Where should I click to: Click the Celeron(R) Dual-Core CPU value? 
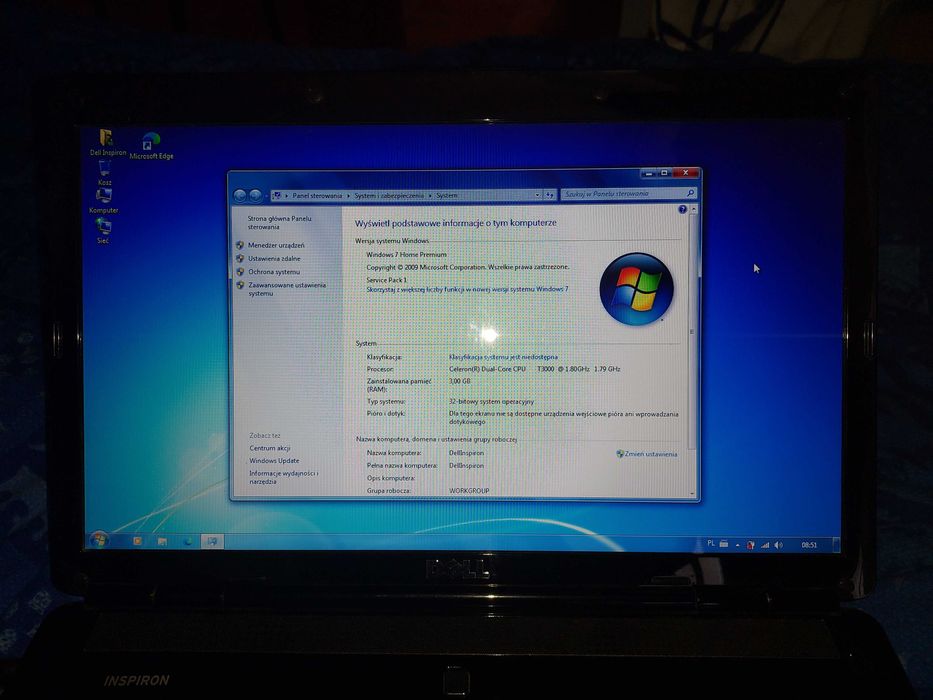tap(534, 369)
